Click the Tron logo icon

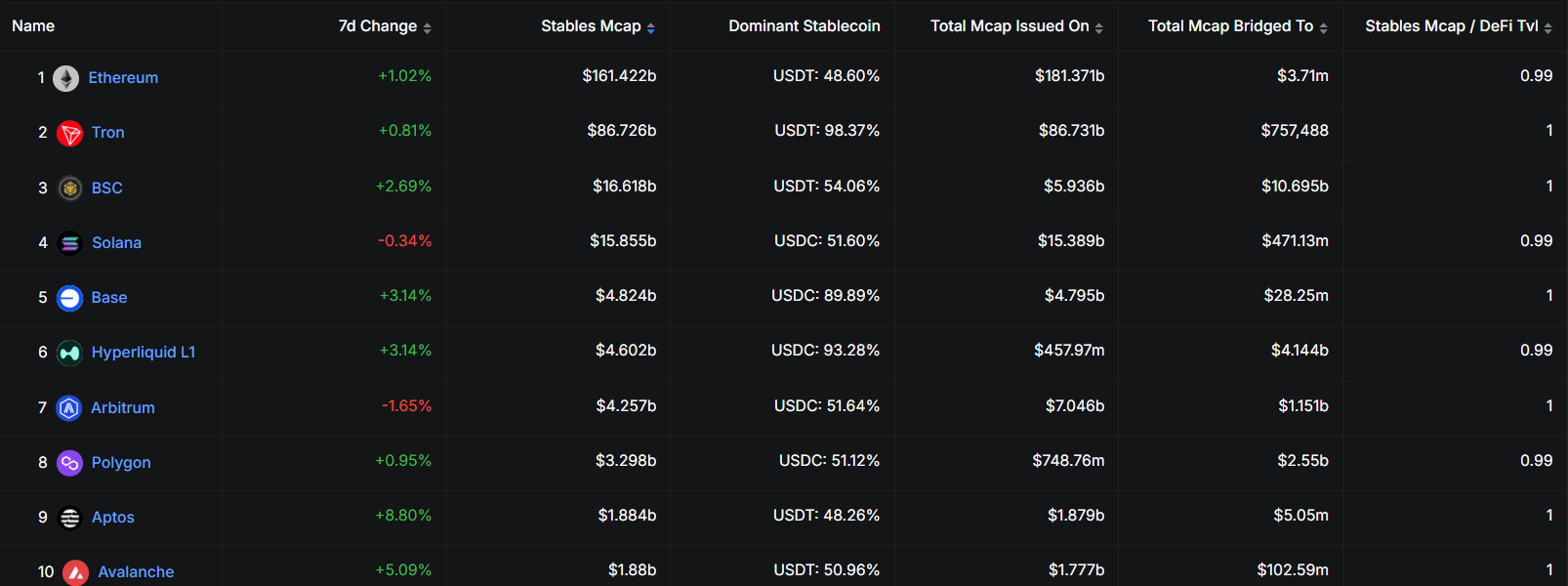click(69, 133)
